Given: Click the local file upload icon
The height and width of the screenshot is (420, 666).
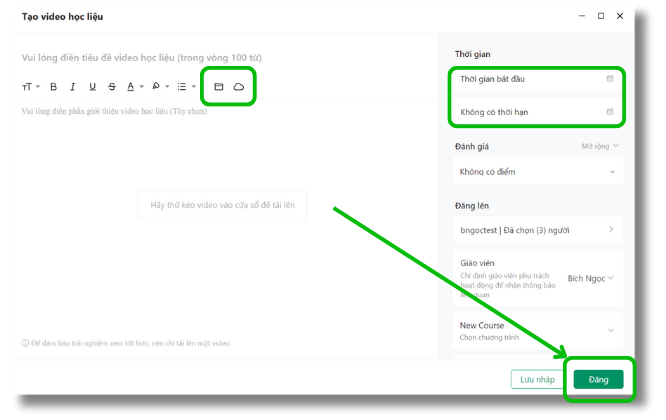Looking at the screenshot, I should click(x=219, y=87).
